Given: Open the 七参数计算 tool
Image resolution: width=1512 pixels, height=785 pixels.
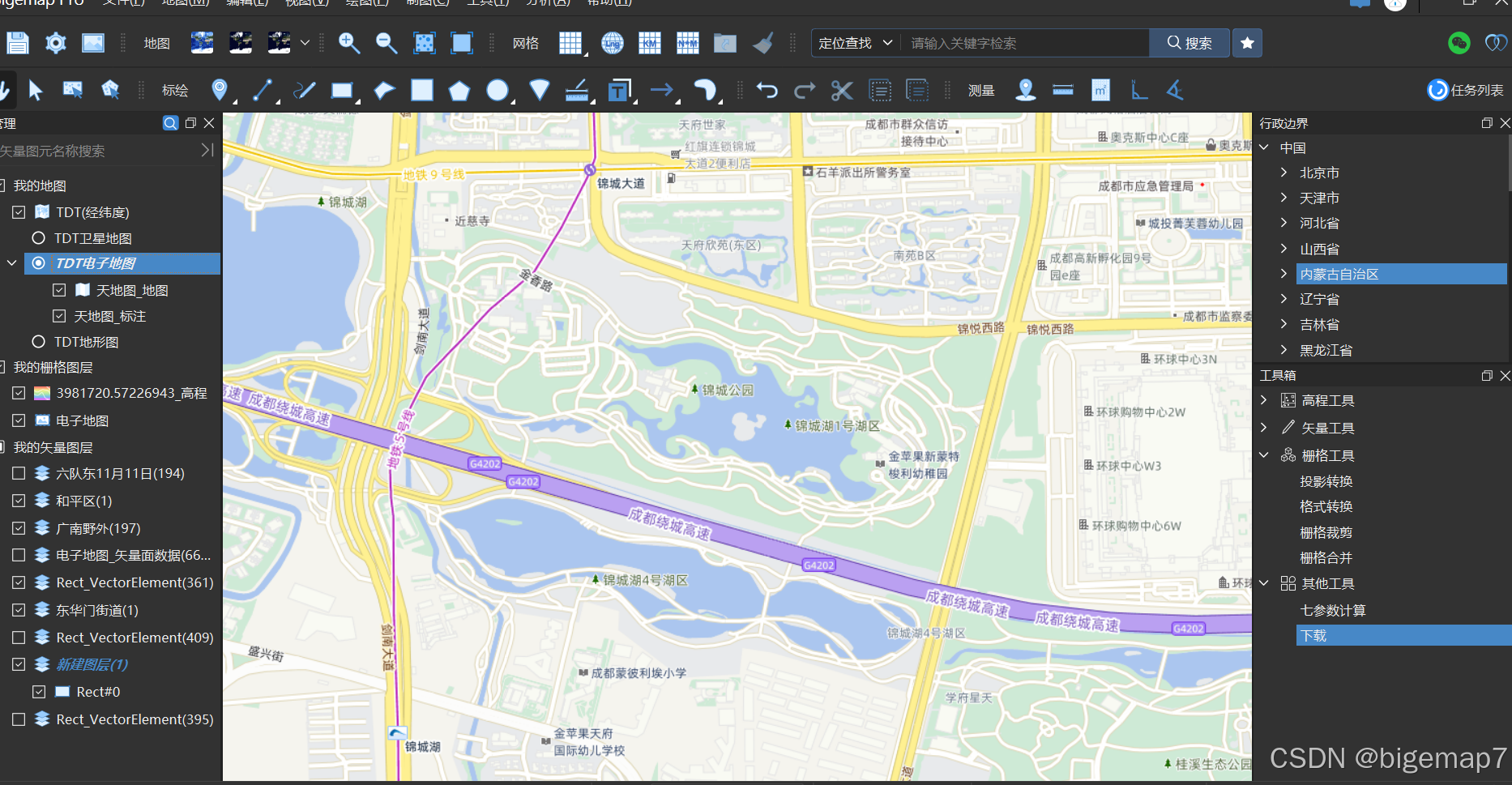Looking at the screenshot, I should coord(1333,610).
